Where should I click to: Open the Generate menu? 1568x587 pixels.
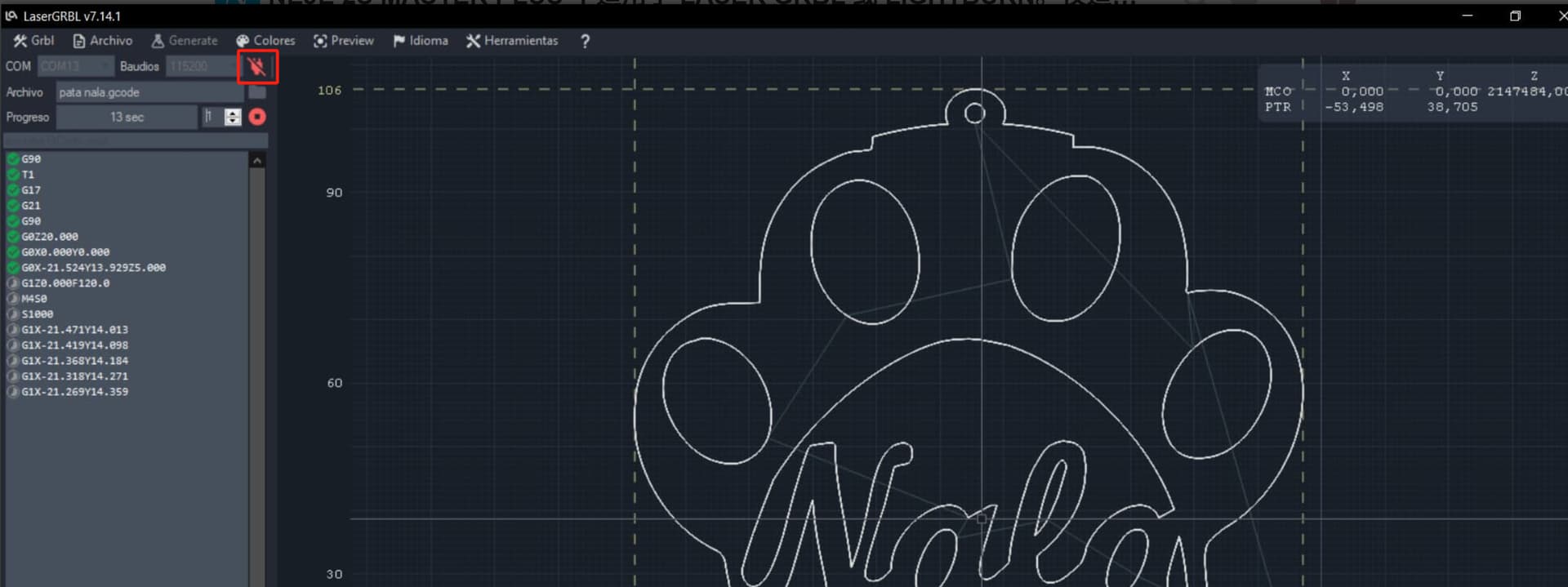(185, 41)
